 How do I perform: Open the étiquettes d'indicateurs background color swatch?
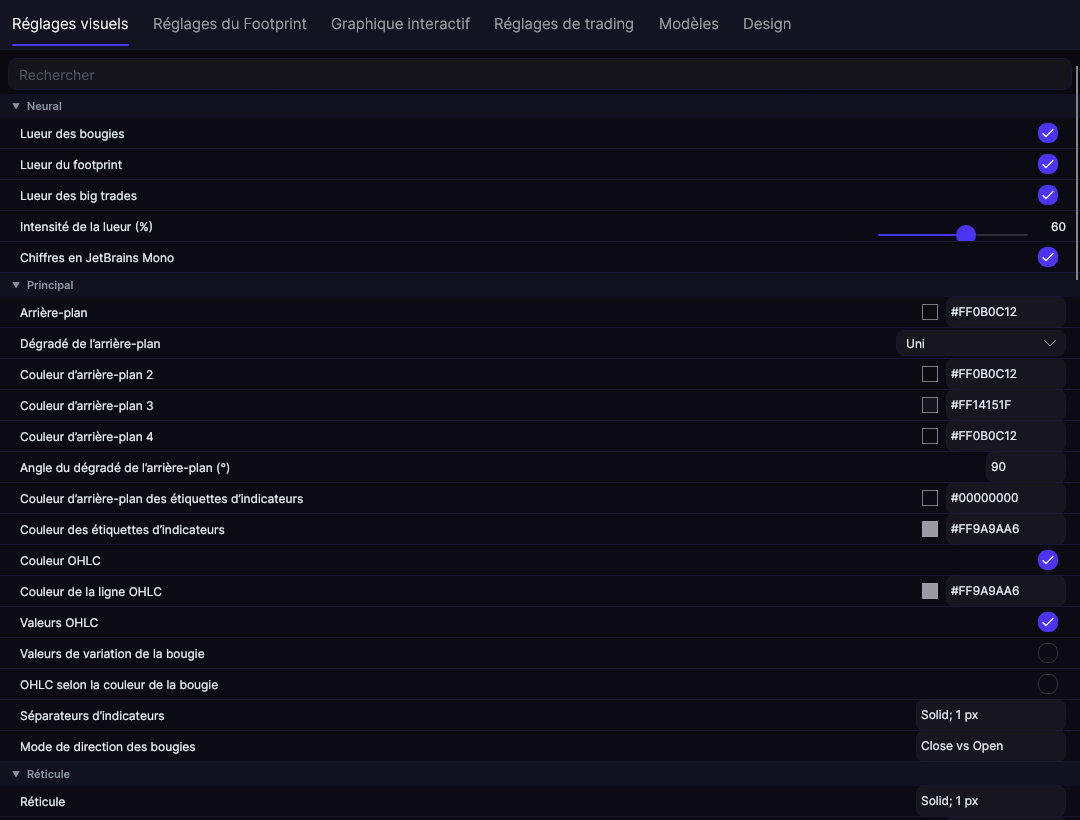click(930, 498)
